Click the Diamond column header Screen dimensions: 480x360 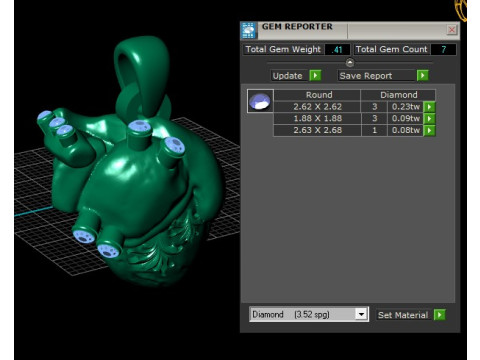(x=398, y=95)
